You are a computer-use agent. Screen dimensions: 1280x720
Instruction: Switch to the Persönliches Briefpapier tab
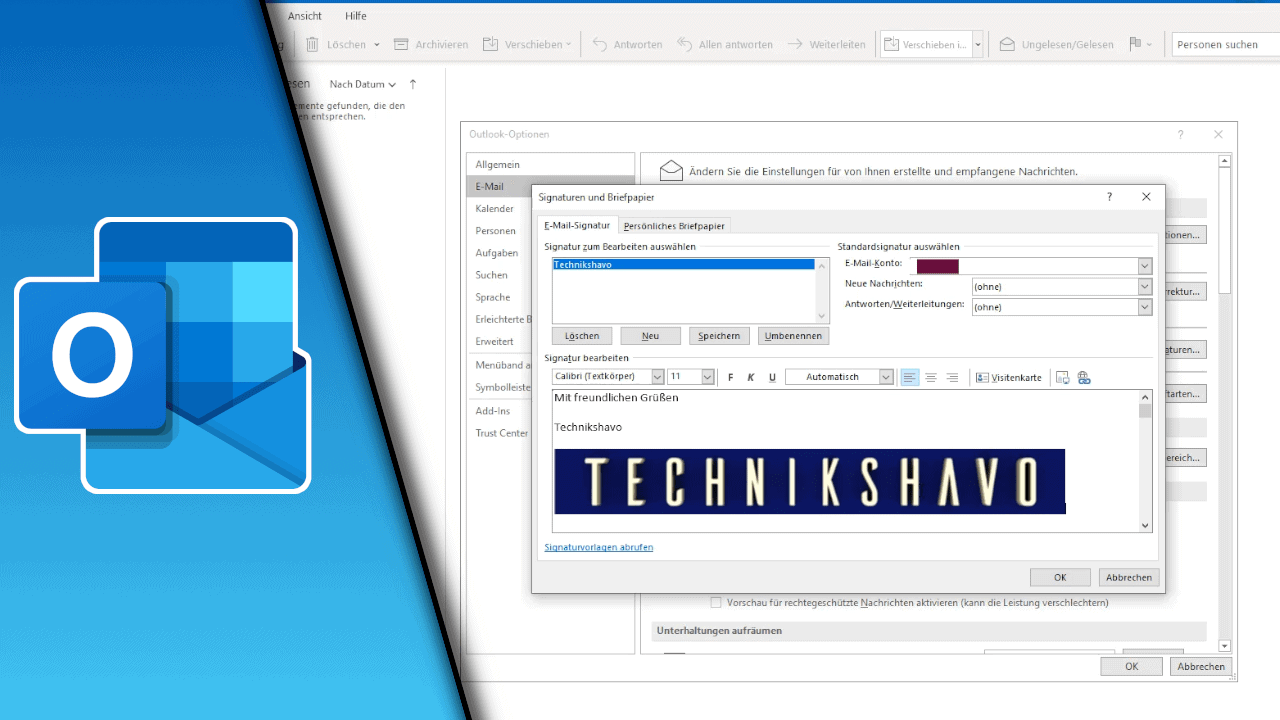pyautogui.click(x=674, y=226)
